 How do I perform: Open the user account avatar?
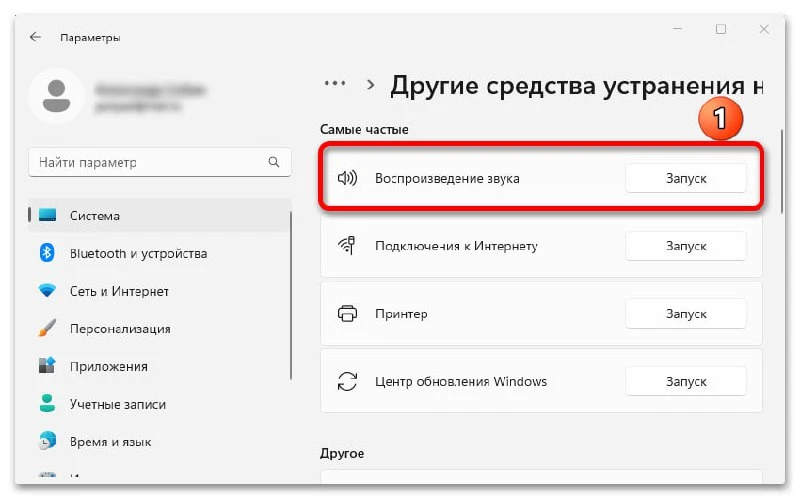tap(56, 96)
